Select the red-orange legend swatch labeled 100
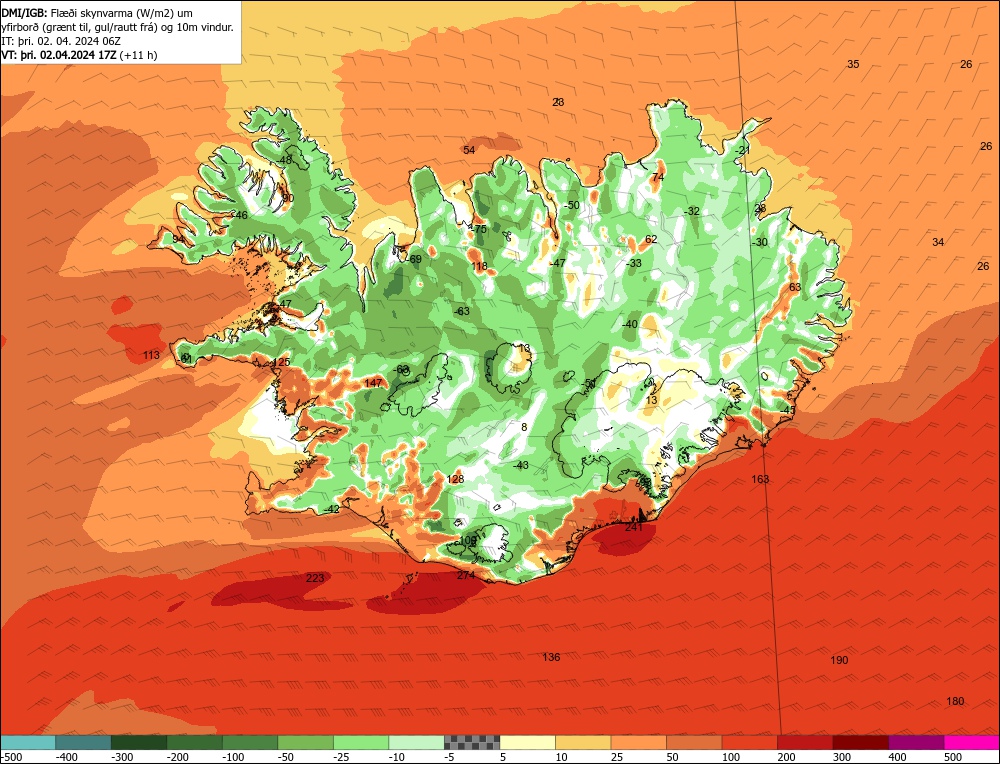 coord(749,742)
